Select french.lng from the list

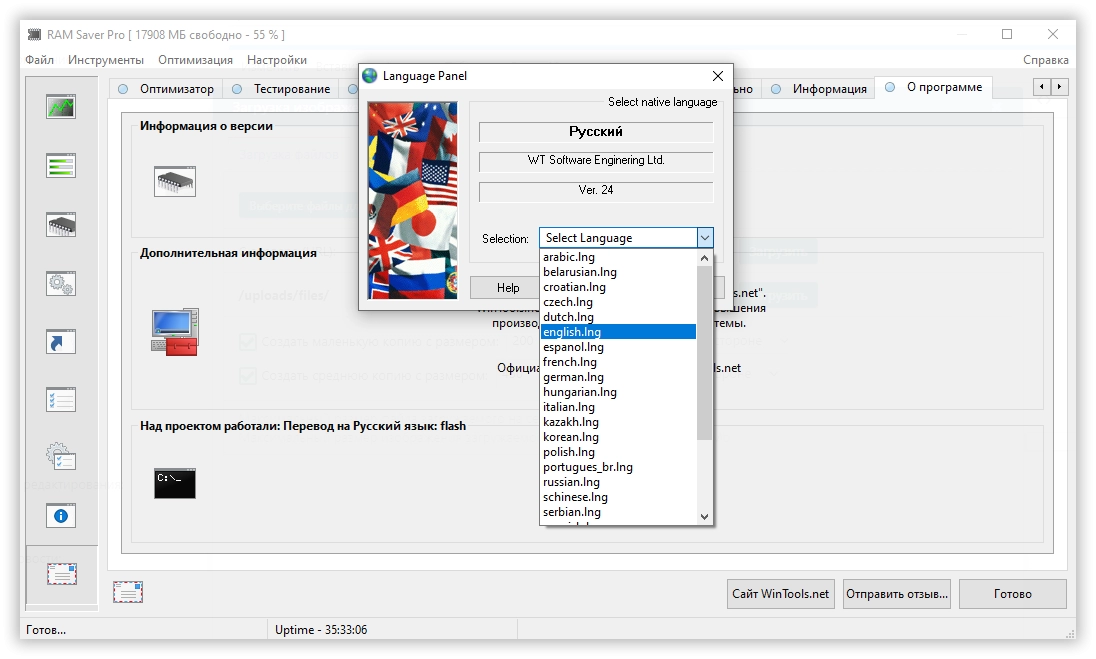[x=619, y=362]
